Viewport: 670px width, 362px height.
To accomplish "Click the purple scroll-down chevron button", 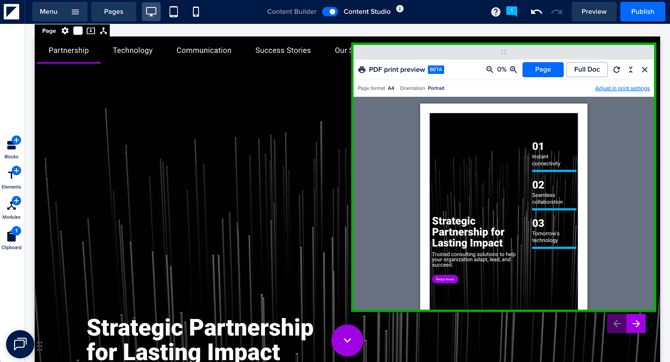I will point(347,340).
